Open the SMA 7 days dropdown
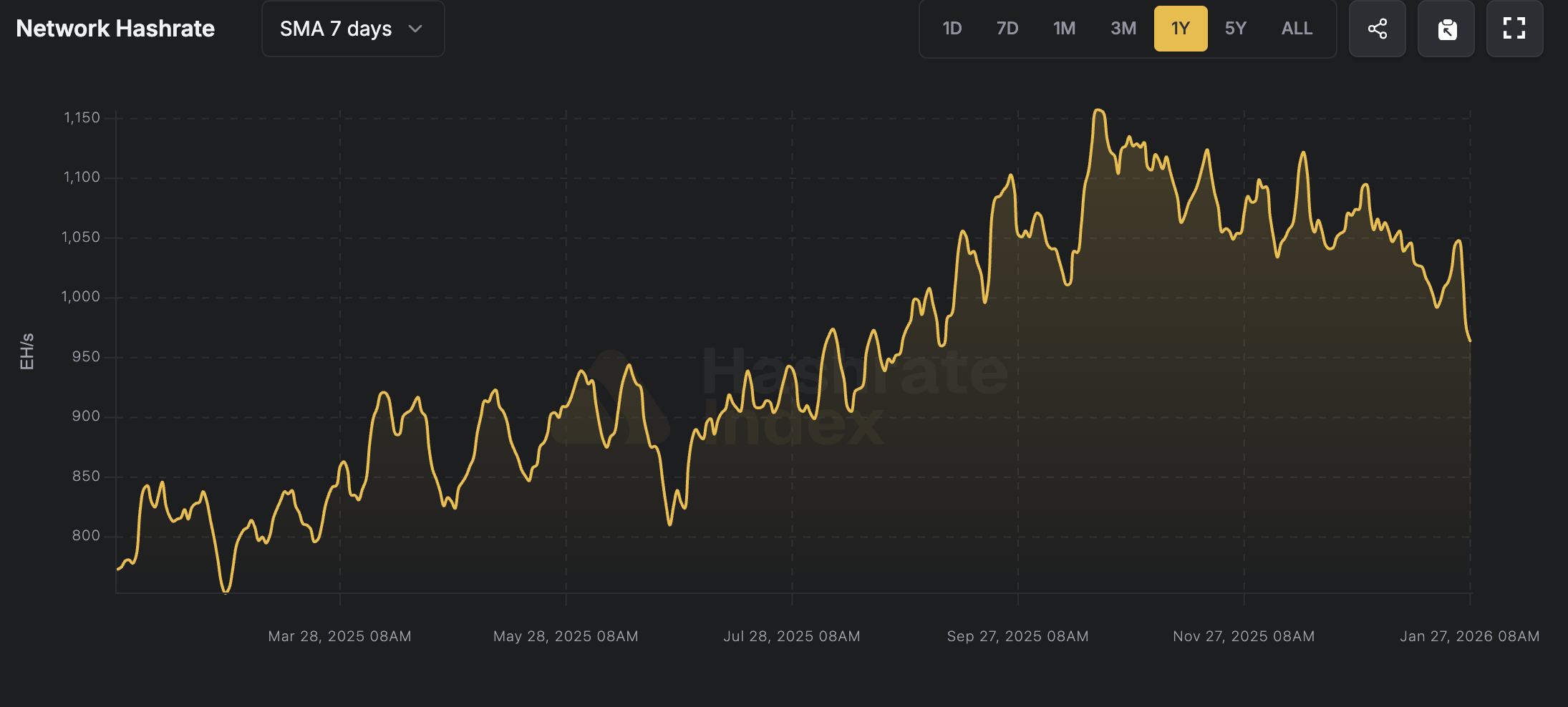Viewport: 1568px width, 707px height. (352, 29)
